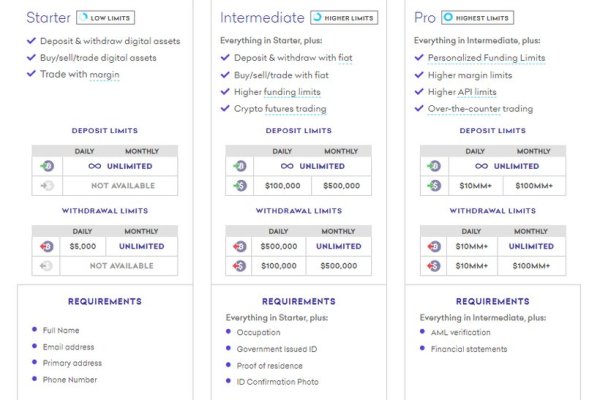Click the Highest Limits badge beside Pro
Viewport: 600px width, 400px height.
coord(476,18)
